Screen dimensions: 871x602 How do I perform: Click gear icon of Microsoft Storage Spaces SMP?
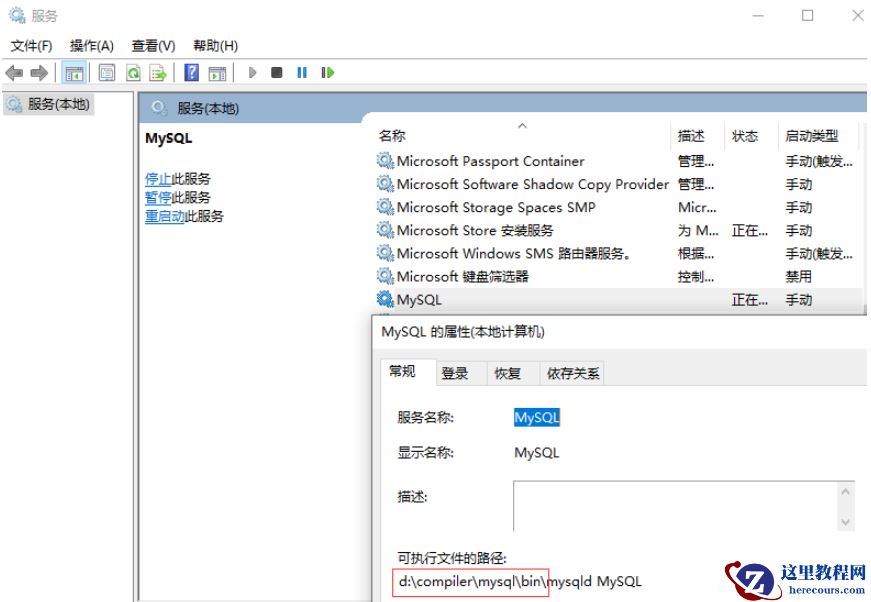[x=384, y=207]
